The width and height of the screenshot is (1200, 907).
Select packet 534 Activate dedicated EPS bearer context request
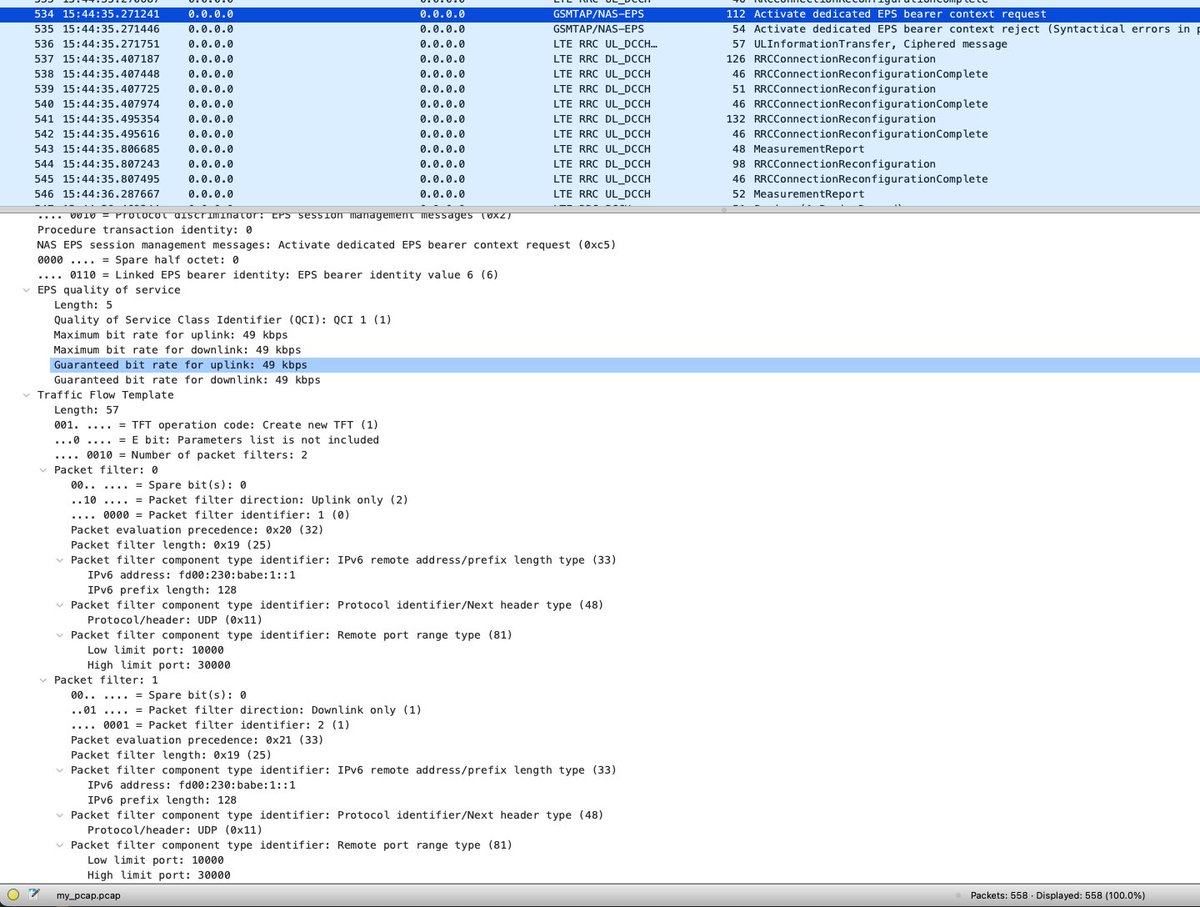(600, 14)
